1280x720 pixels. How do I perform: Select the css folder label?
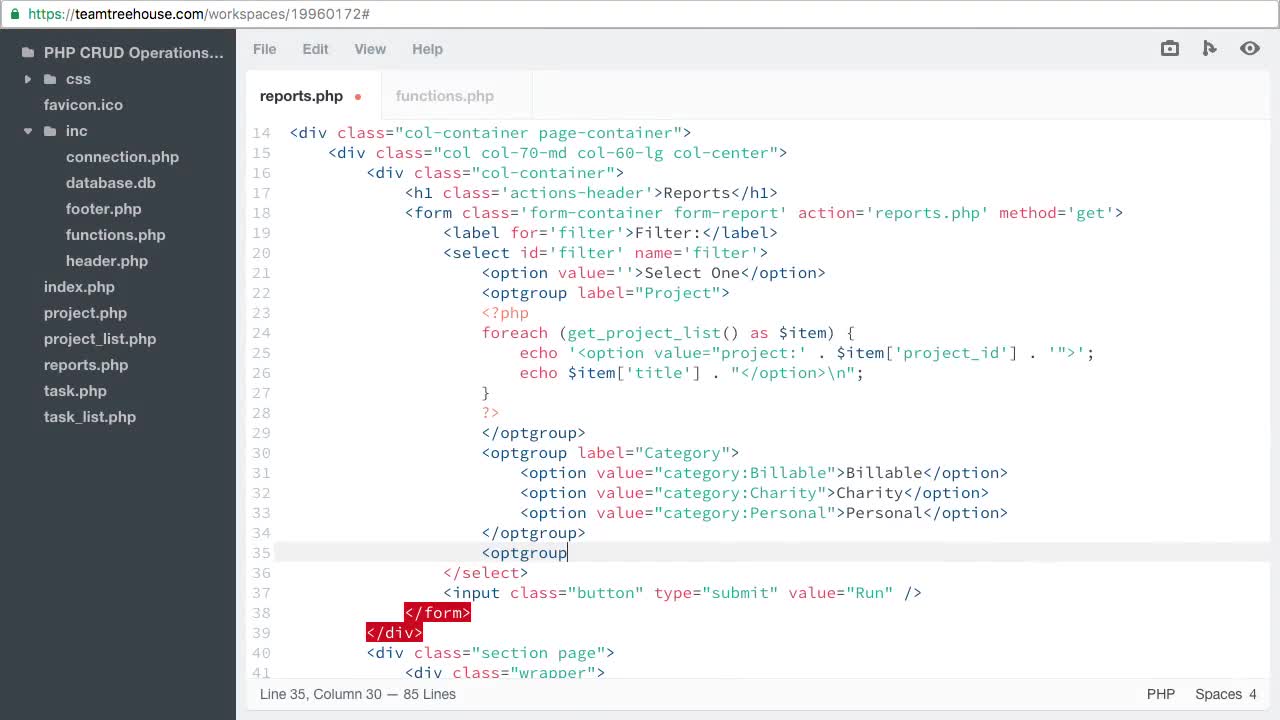78,79
